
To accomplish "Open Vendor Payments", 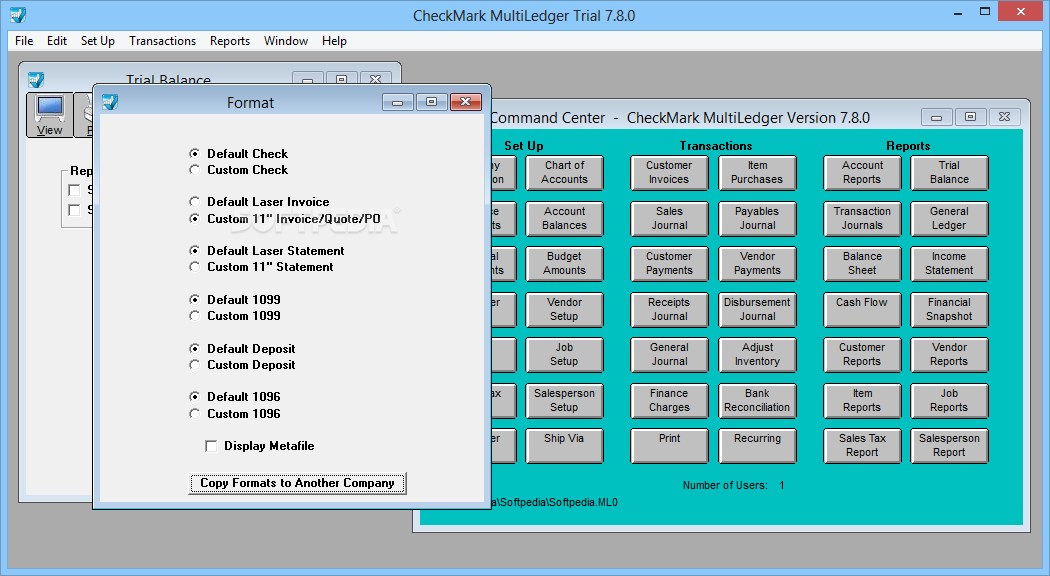I will click(757, 264).
